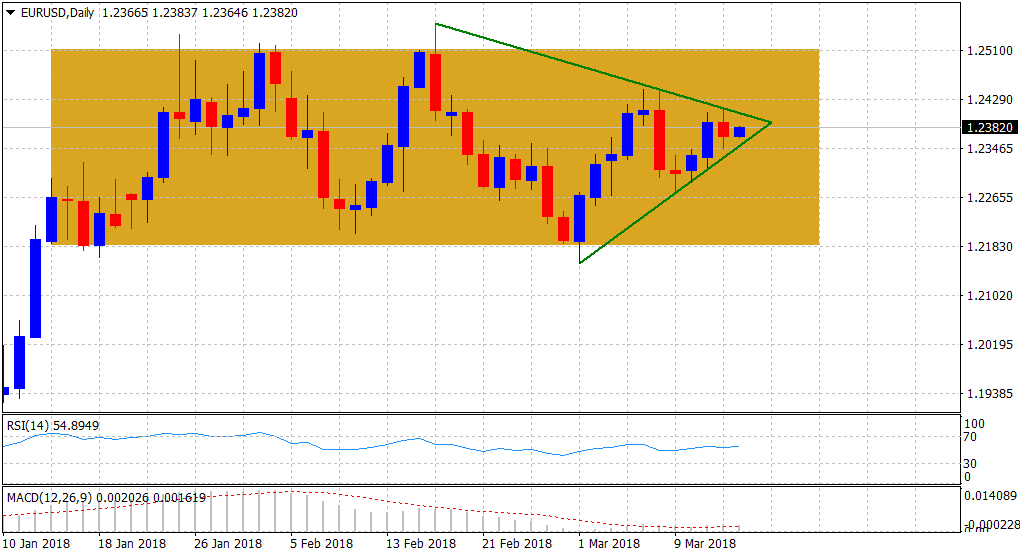Click the 1.19385 price axis label
1020x556 pixels.
pyautogui.click(x=990, y=393)
